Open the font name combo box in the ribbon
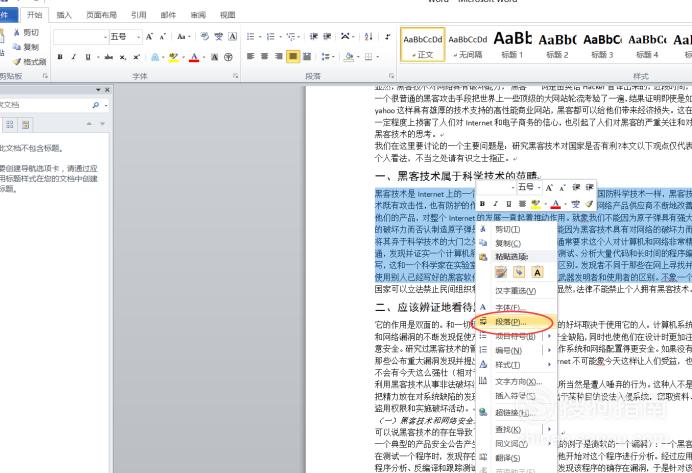This screenshot has height=473, width=692. click(81, 37)
